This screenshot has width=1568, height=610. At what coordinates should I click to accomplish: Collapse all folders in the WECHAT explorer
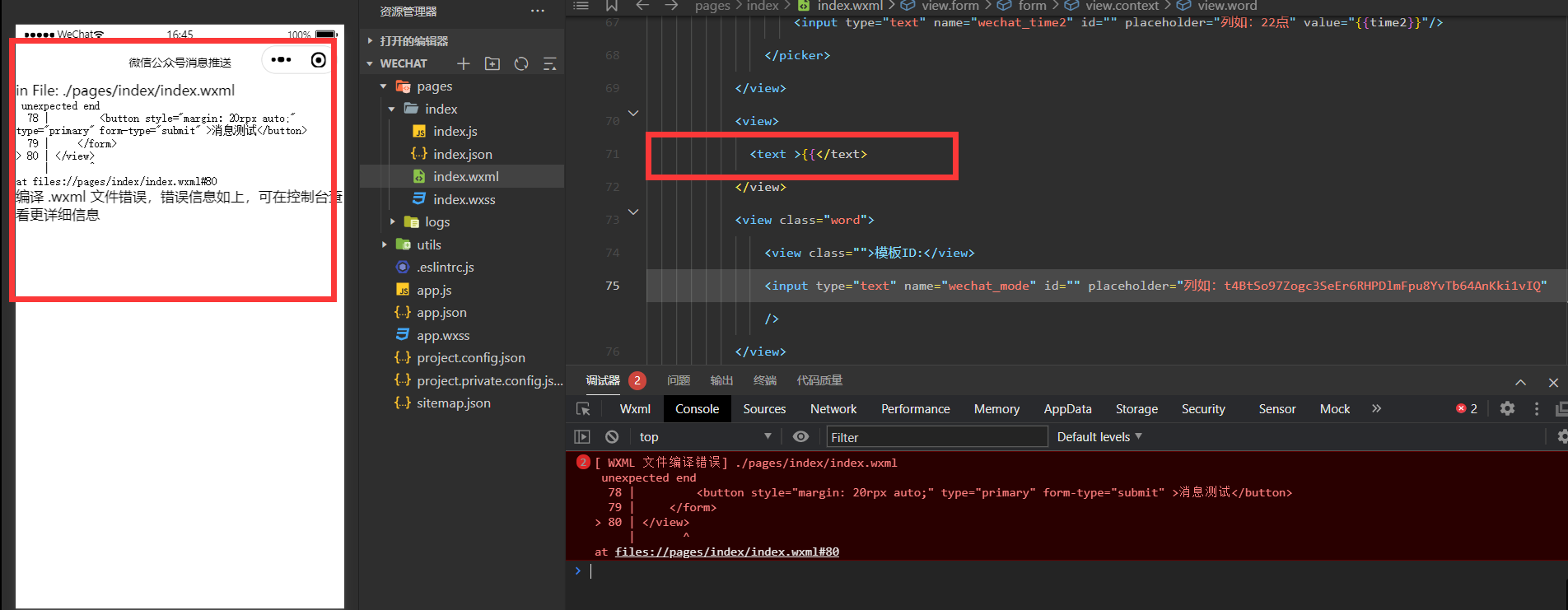click(550, 63)
